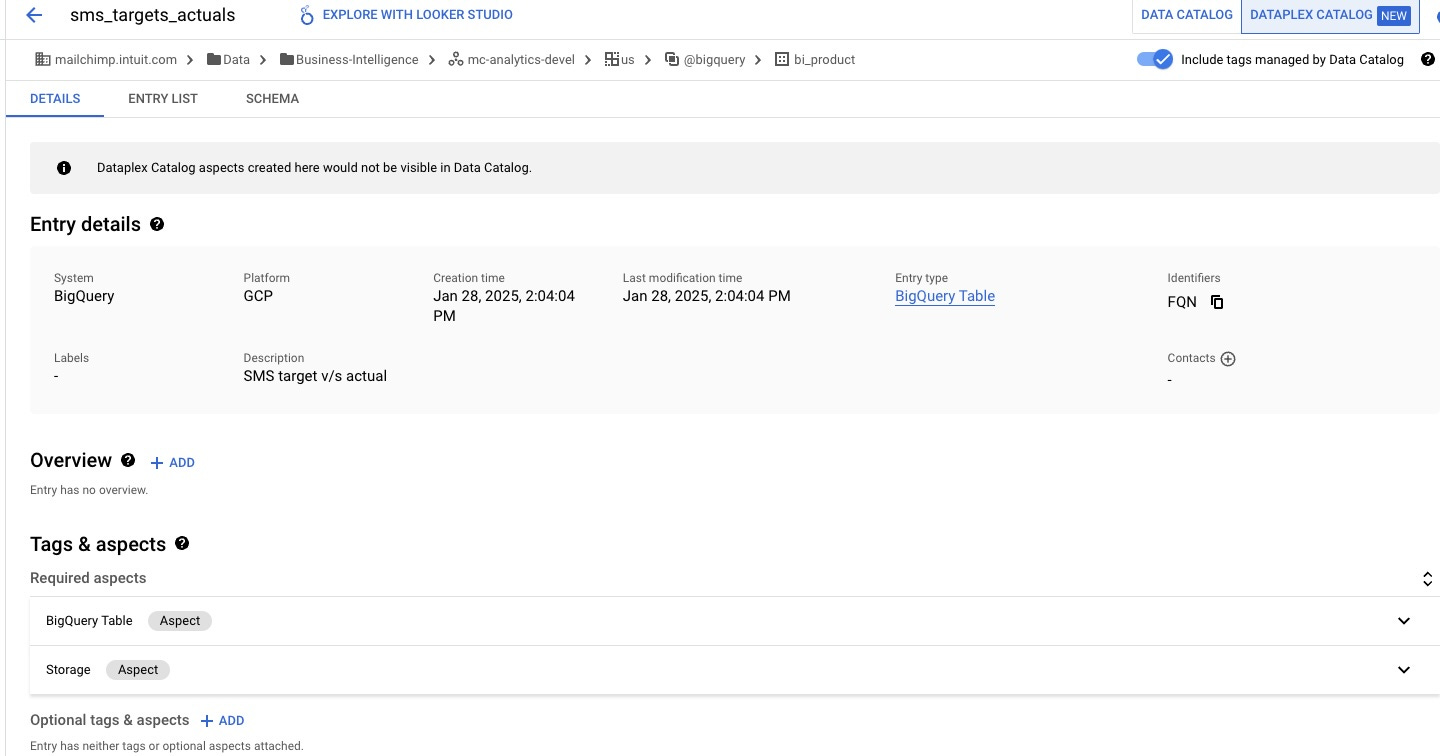Click the Looker Studio logo icon
This screenshot has height=756, width=1440.
tap(307, 15)
